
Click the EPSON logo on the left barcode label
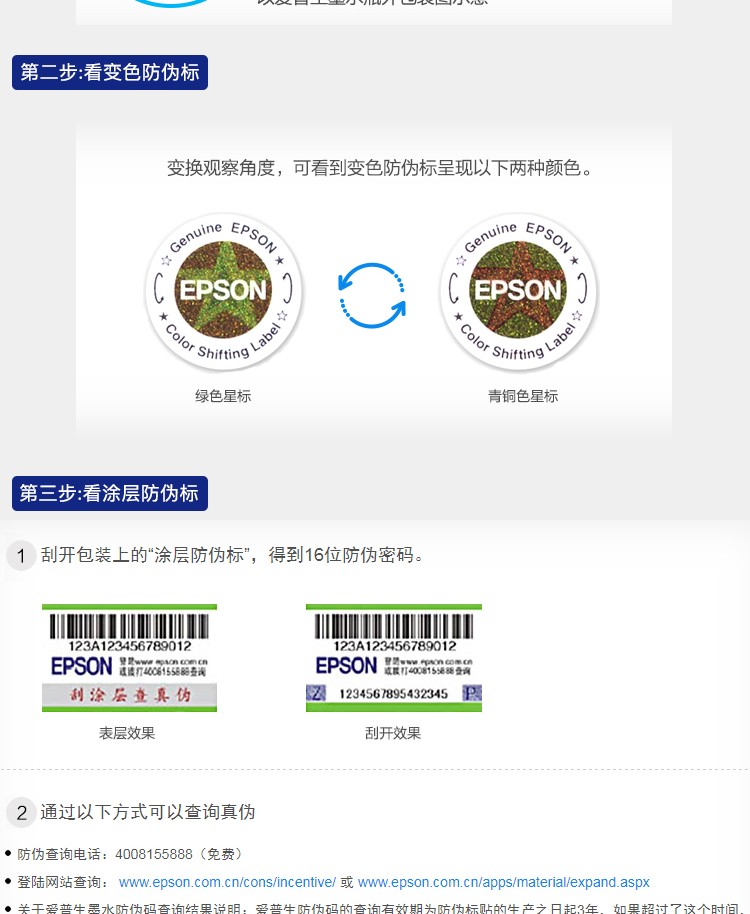[82, 666]
